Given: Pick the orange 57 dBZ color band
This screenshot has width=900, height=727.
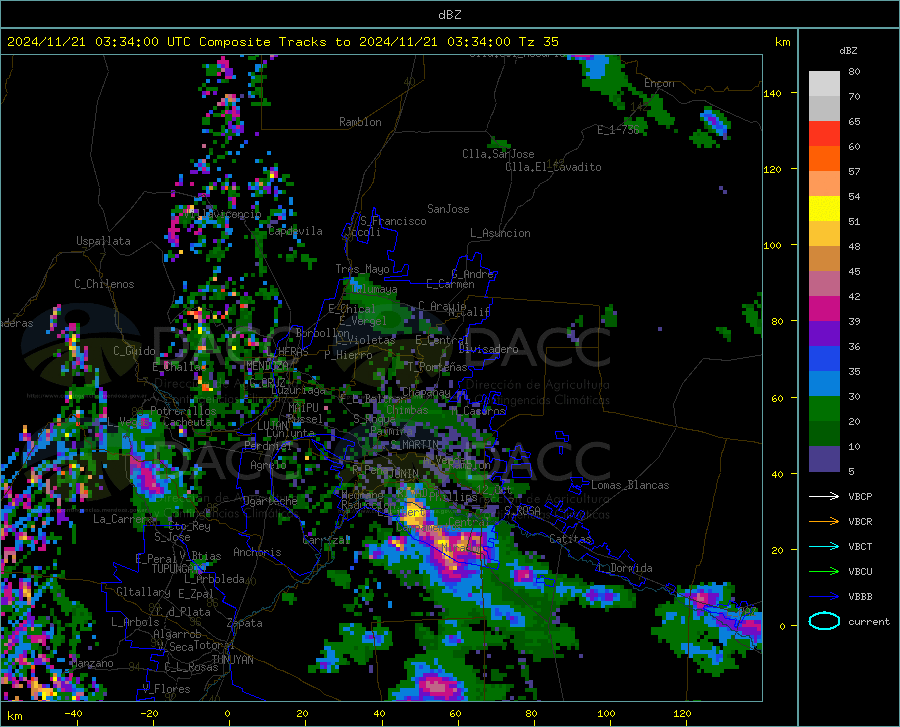Looking at the screenshot, I should click(x=824, y=159).
